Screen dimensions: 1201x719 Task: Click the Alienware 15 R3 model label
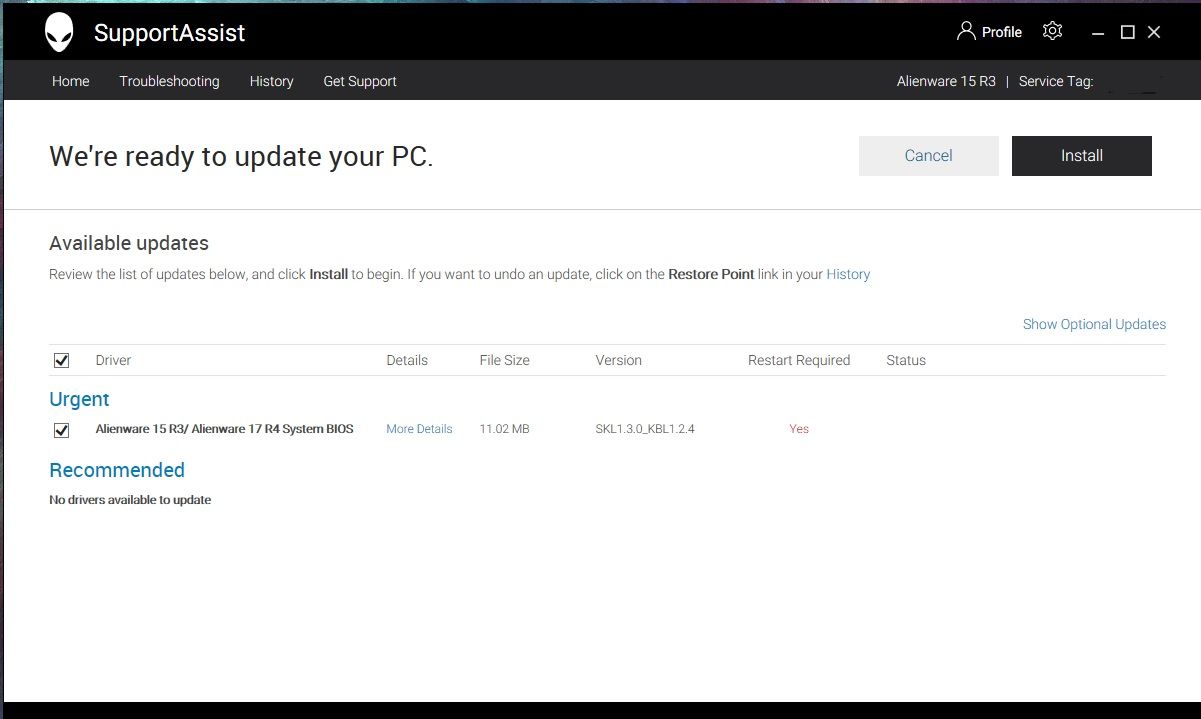pos(946,81)
